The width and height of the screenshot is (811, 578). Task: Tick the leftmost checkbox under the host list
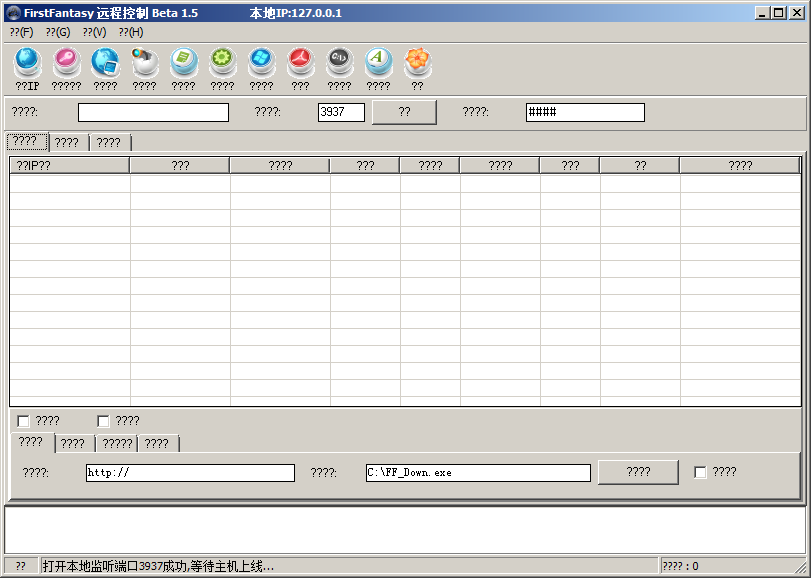tap(23, 421)
